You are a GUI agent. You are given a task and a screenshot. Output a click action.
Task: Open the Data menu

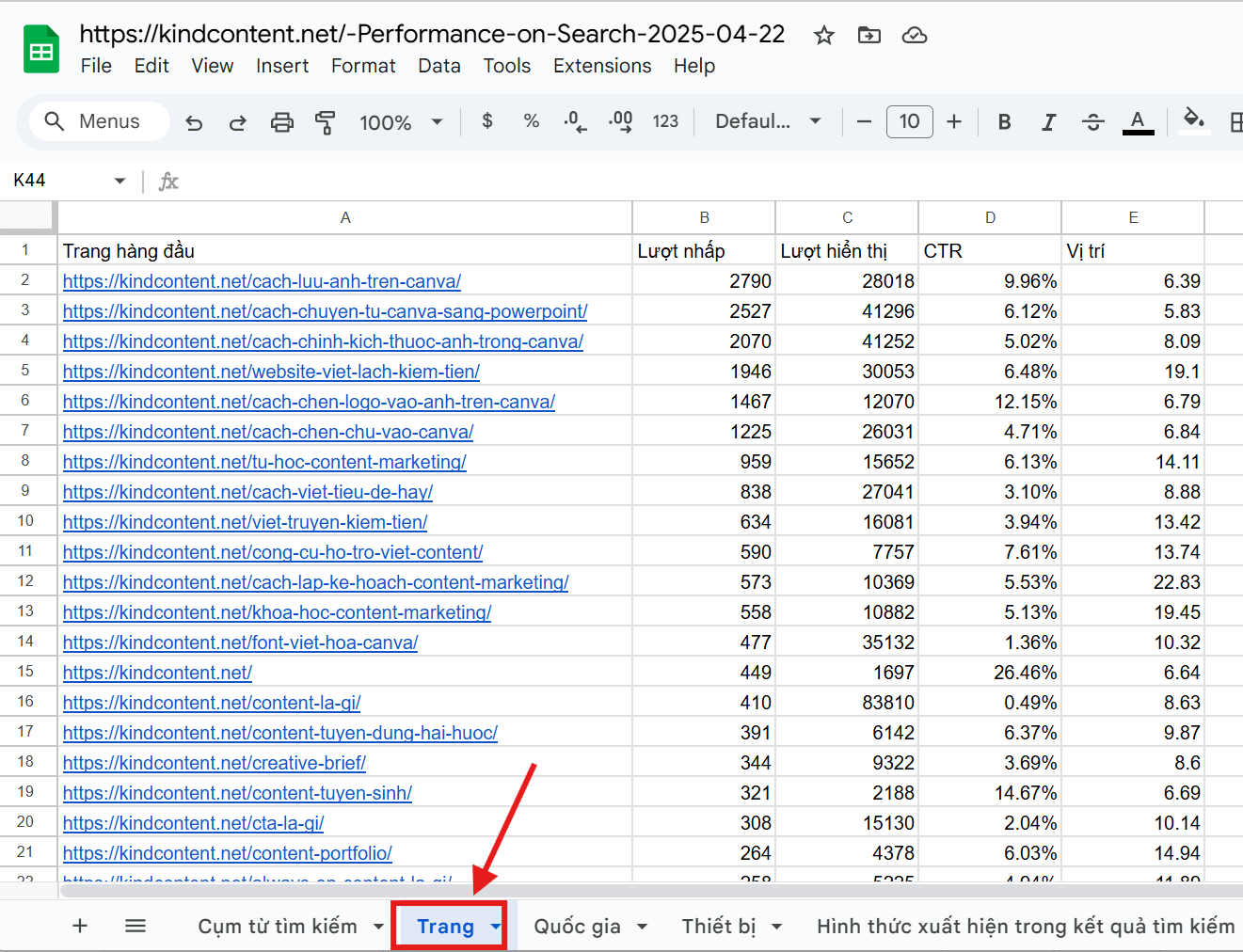click(x=439, y=66)
